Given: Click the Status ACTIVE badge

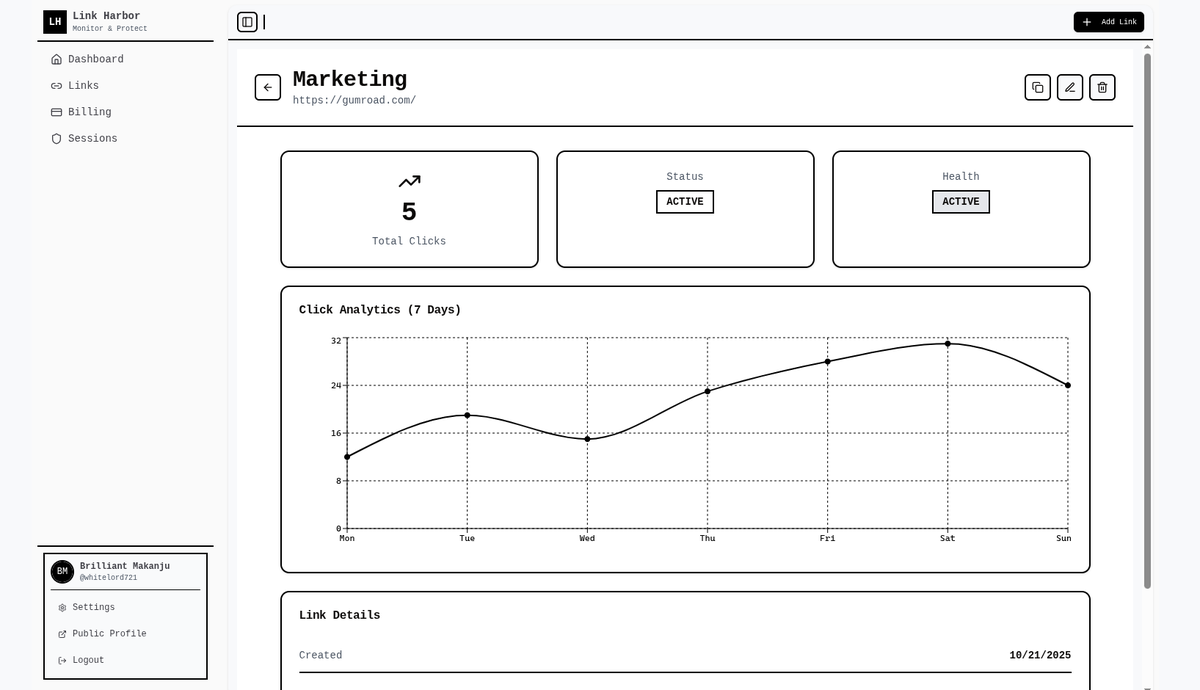Looking at the screenshot, I should pos(685,202).
